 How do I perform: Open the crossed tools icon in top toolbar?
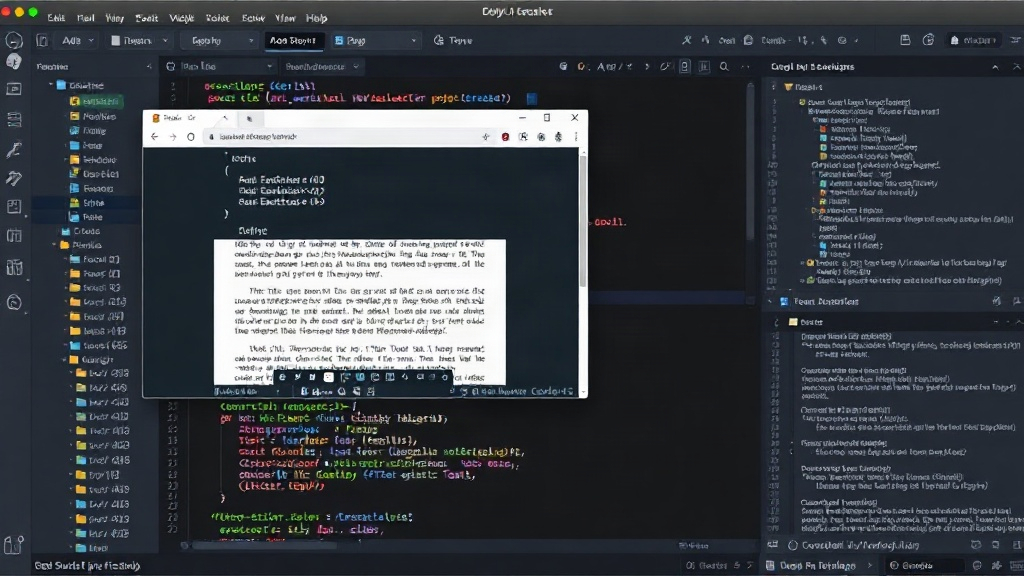686,40
